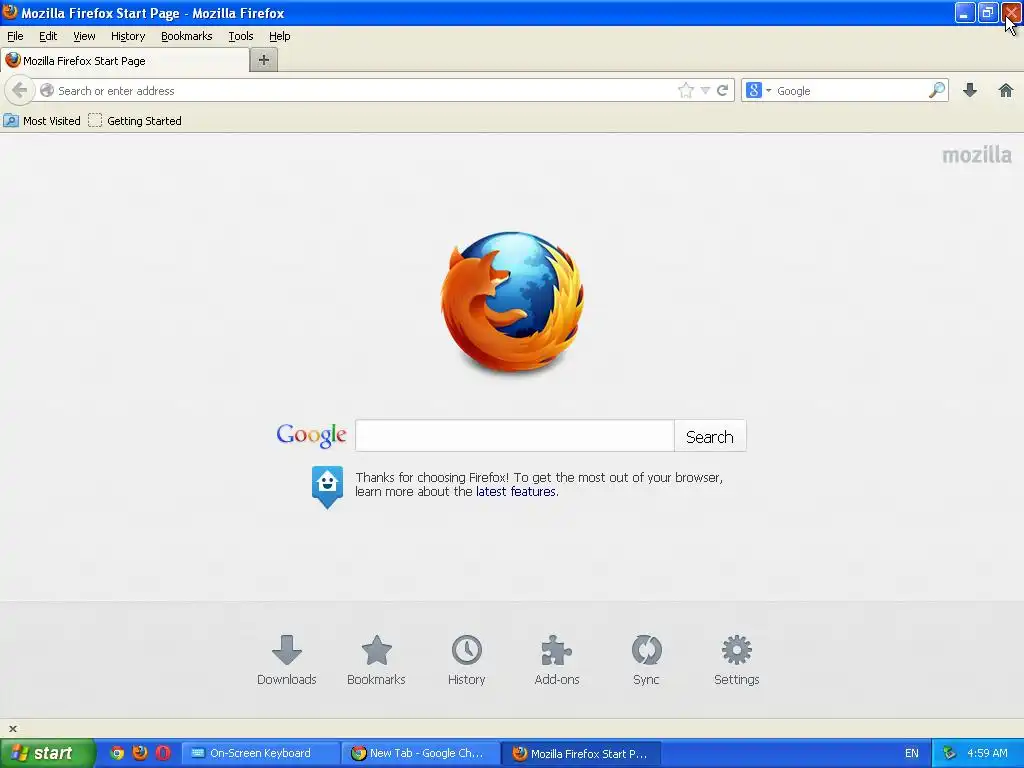1024x768 pixels.
Task: Open the History menu
Action: 128,36
